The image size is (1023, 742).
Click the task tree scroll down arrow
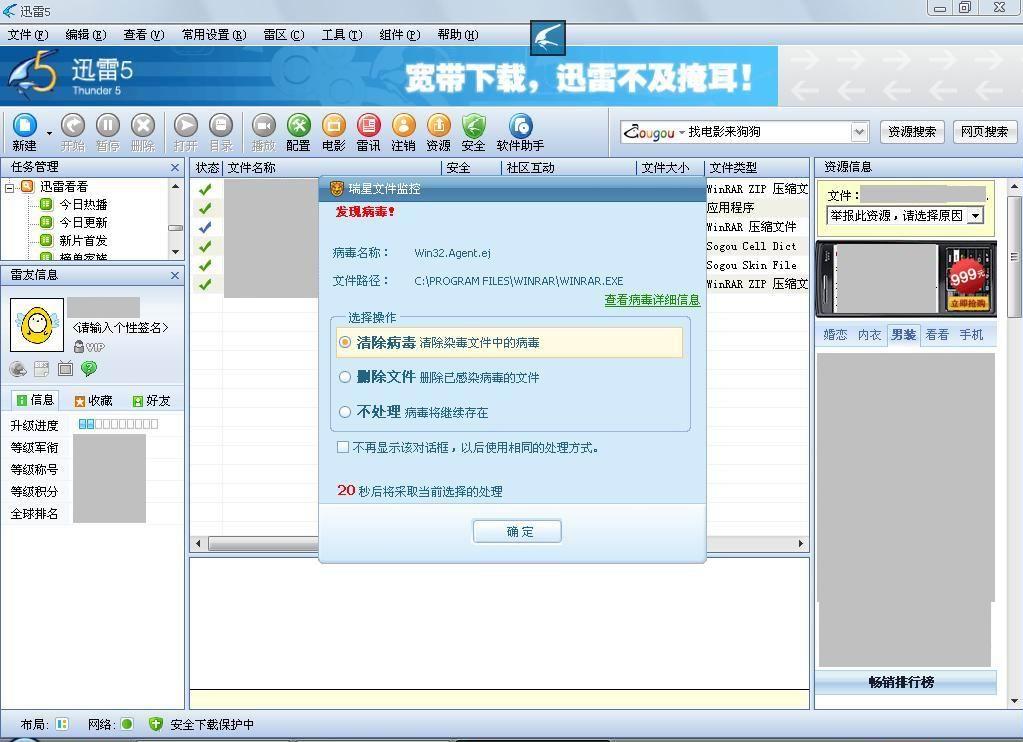point(176,252)
